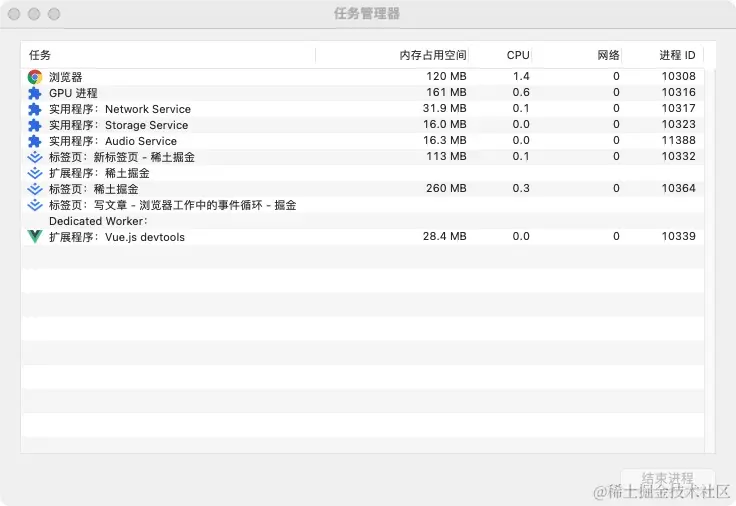Click the CPU value 1.4
The width and height of the screenshot is (736, 506).
pos(521,76)
